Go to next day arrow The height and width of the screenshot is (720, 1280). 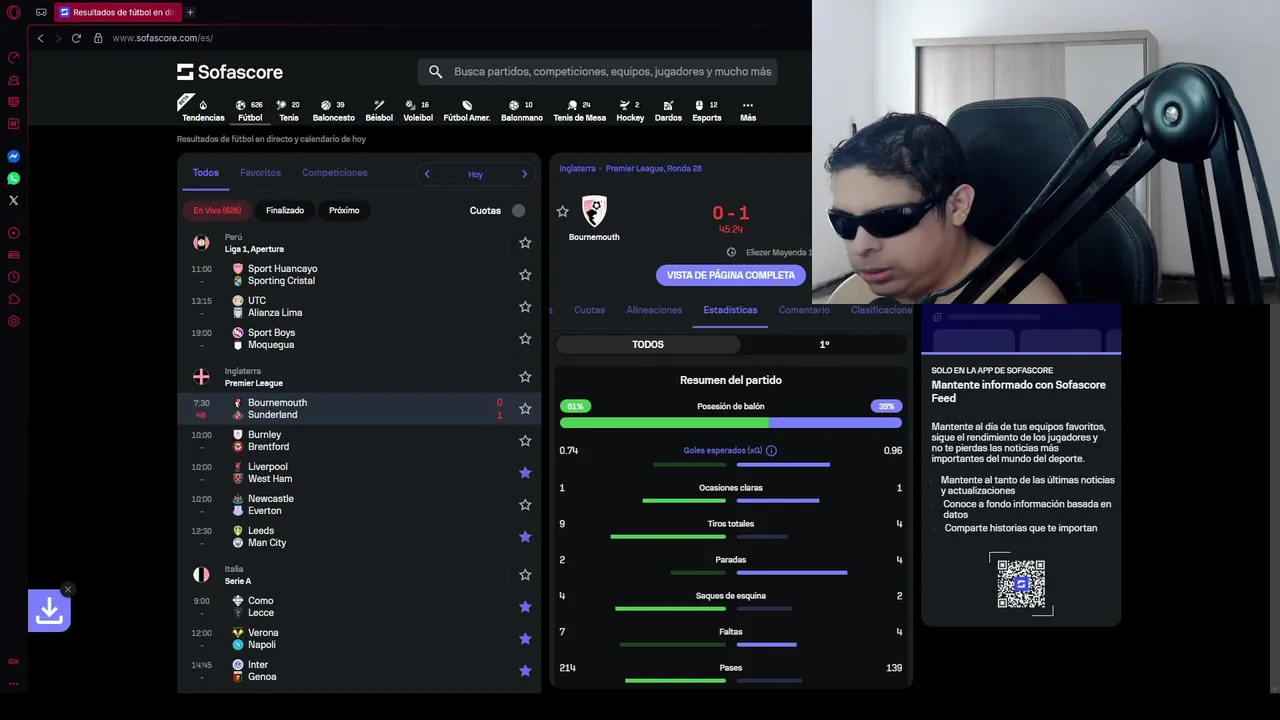(524, 174)
